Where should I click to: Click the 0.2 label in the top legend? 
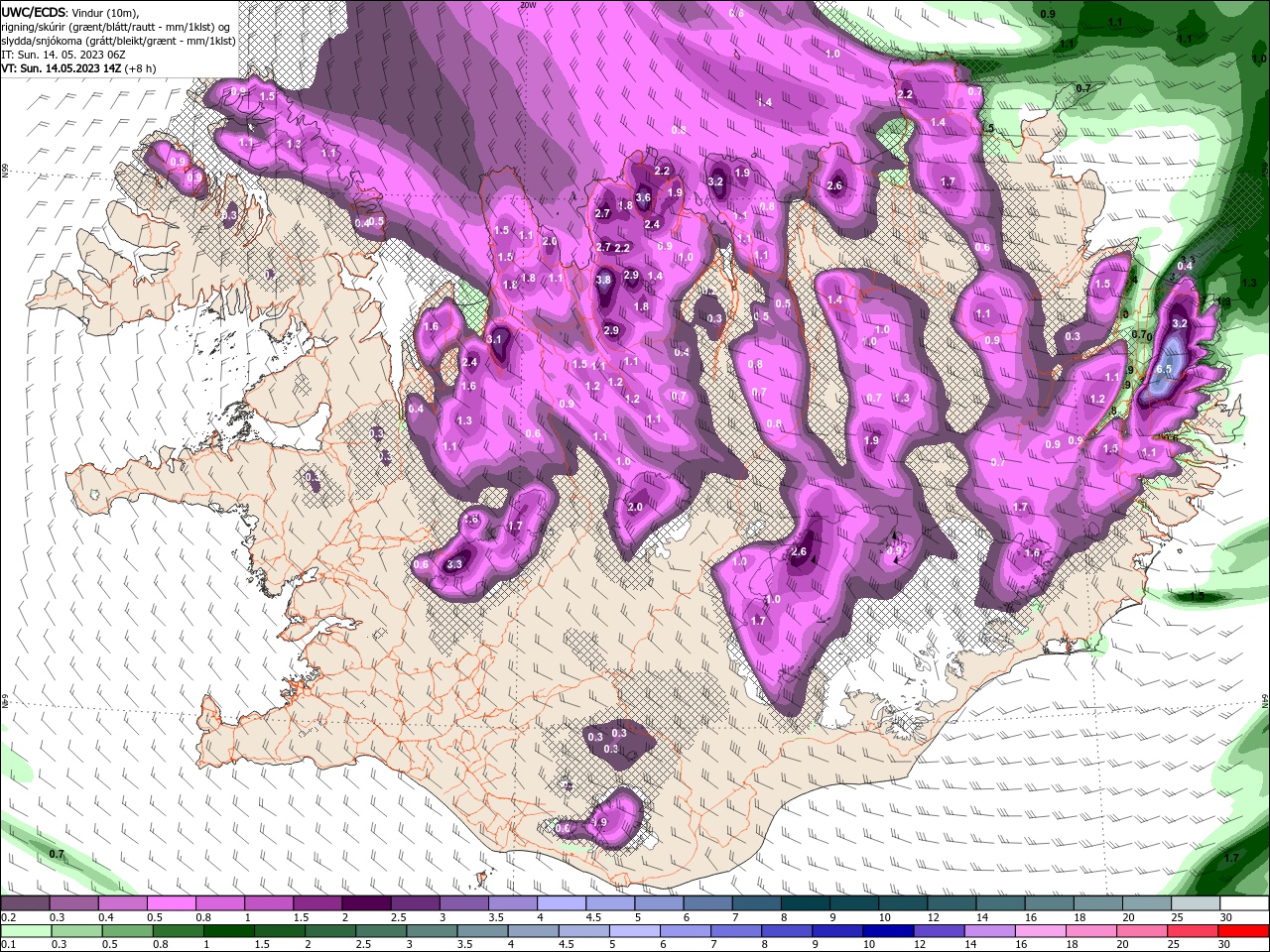[7, 917]
